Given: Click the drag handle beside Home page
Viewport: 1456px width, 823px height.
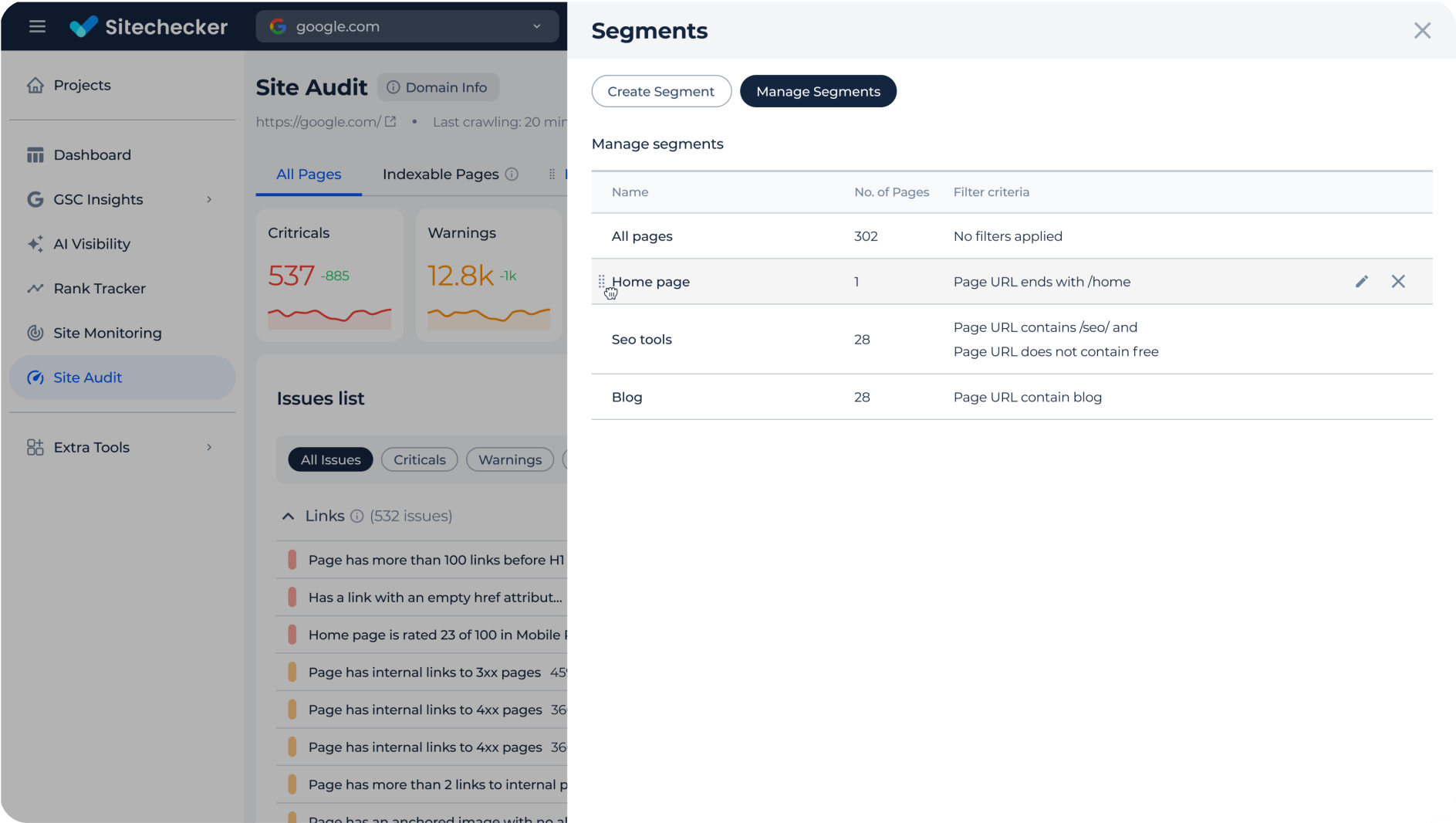Looking at the screenshot, I should tap(602, 281).
